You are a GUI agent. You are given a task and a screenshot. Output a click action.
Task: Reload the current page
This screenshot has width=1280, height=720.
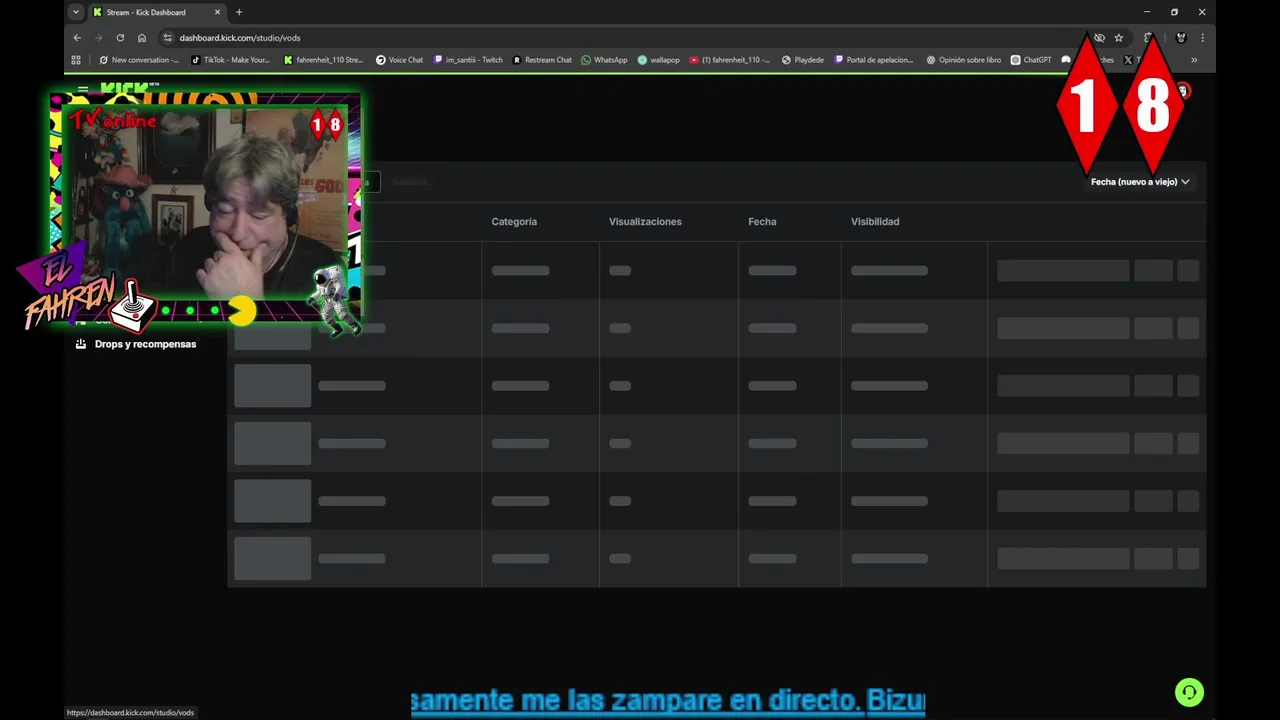pos(120,38)
